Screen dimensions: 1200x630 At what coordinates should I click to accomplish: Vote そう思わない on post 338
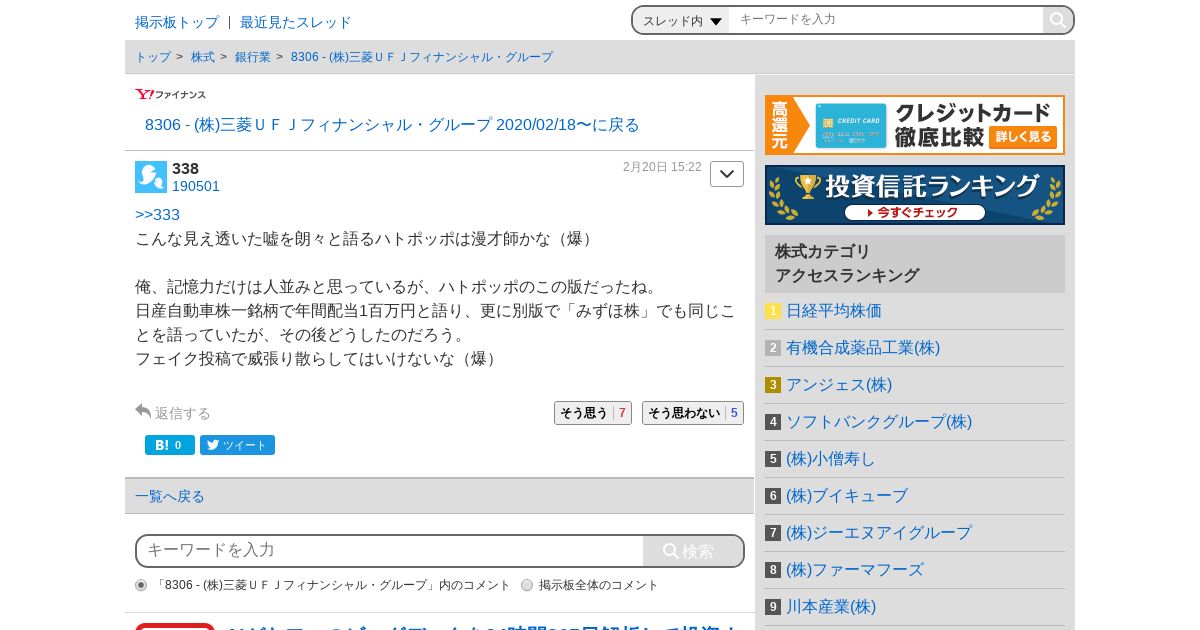coord(693,413)
